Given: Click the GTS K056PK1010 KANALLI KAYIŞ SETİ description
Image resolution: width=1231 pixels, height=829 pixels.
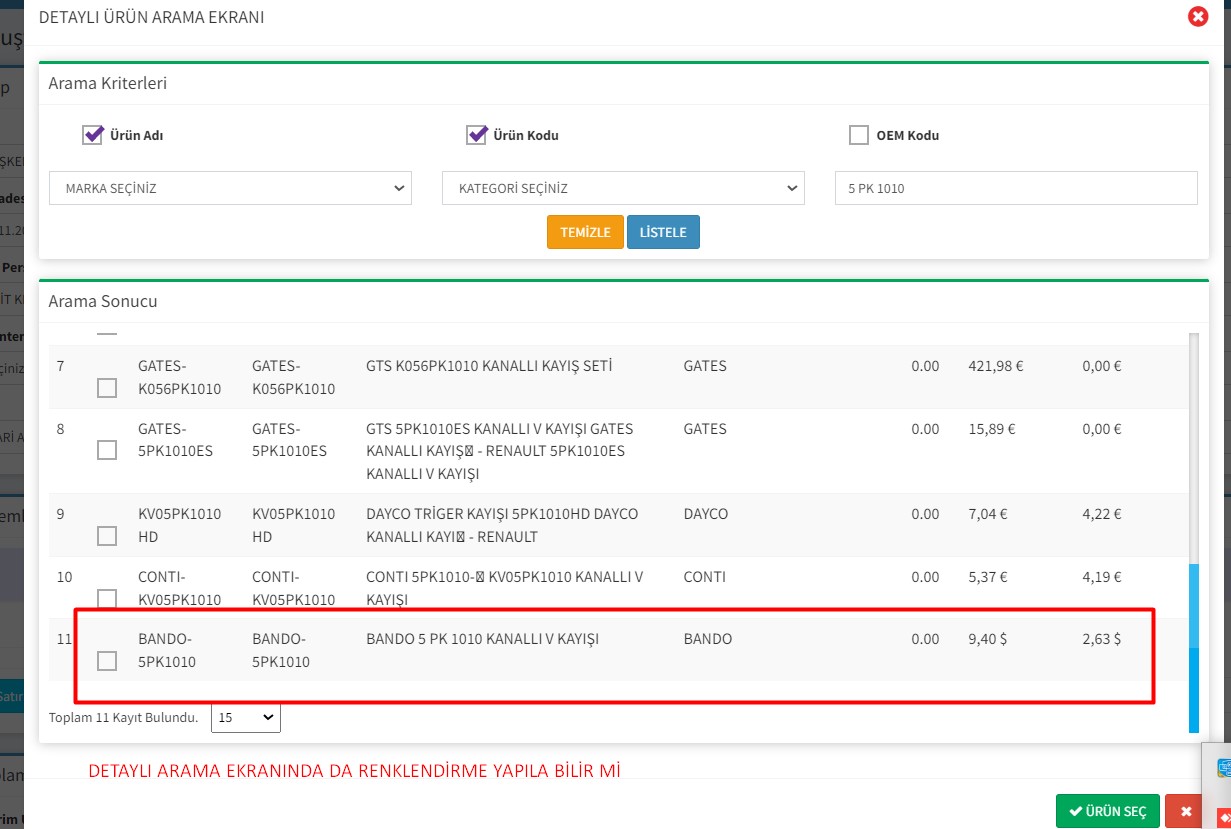Looking at the screenshot, I should [489, 366].
